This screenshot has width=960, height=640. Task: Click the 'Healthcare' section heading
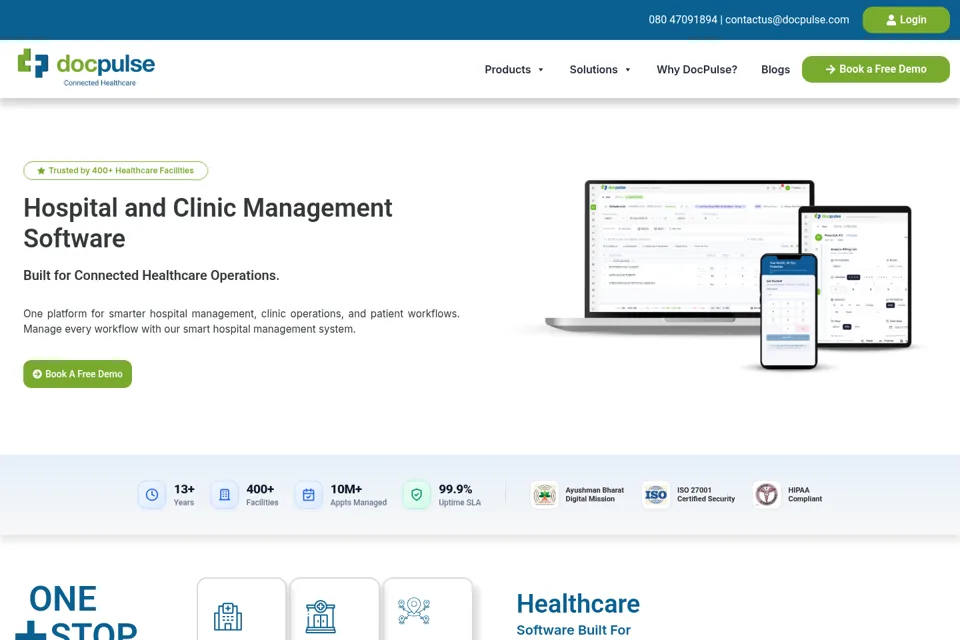click(x=578, y=604)
